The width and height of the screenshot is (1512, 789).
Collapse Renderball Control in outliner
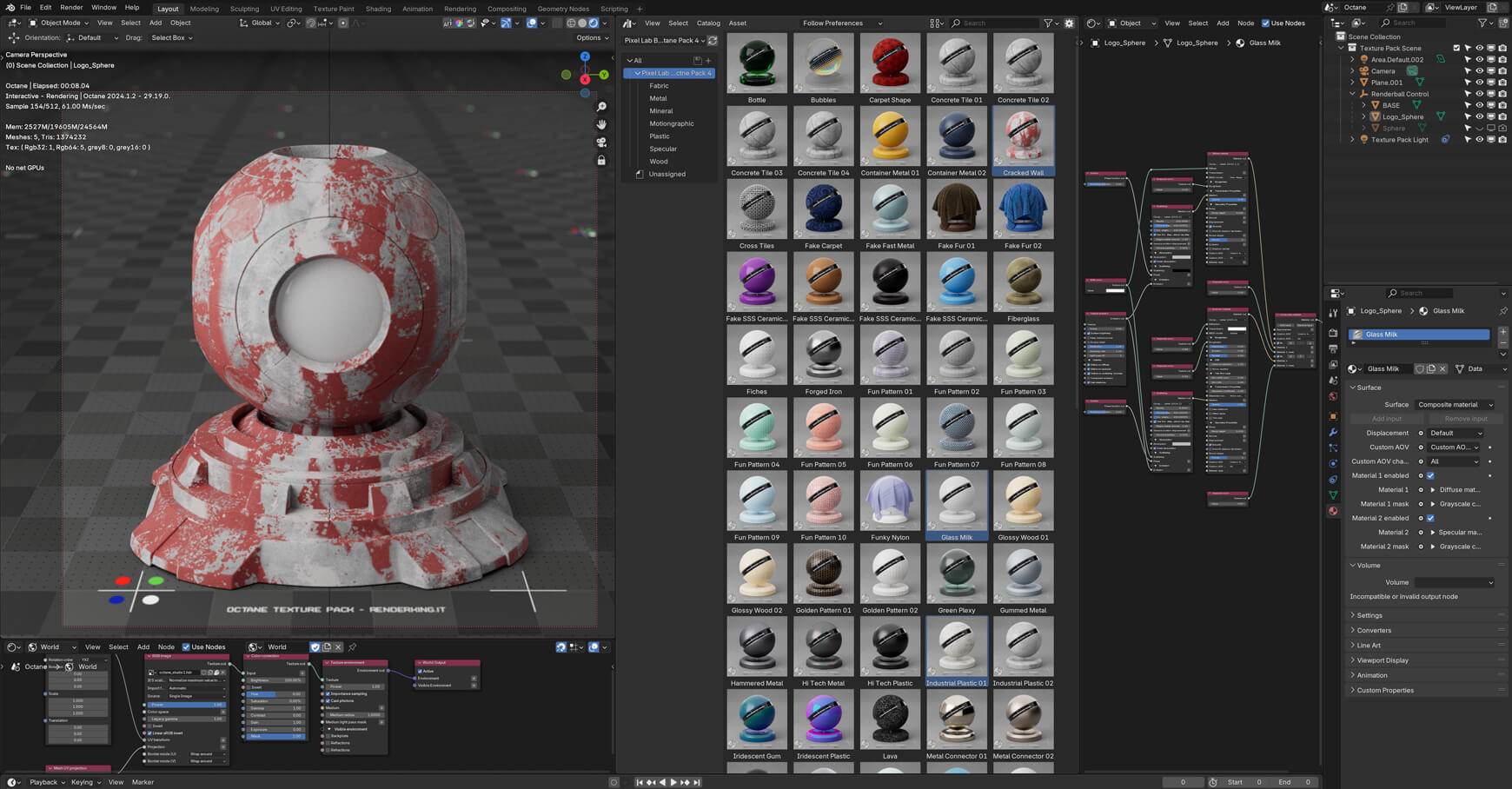point(1353,94)
